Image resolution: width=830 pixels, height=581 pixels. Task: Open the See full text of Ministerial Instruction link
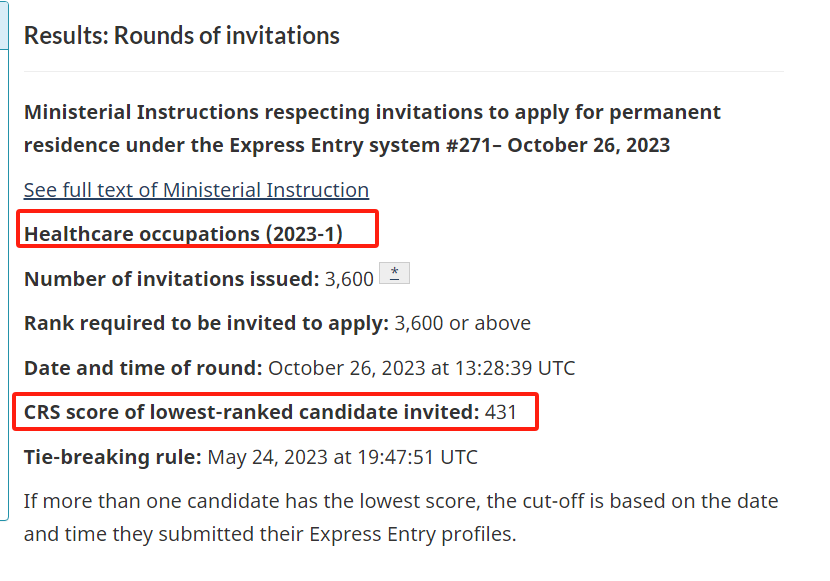(196, 190)
